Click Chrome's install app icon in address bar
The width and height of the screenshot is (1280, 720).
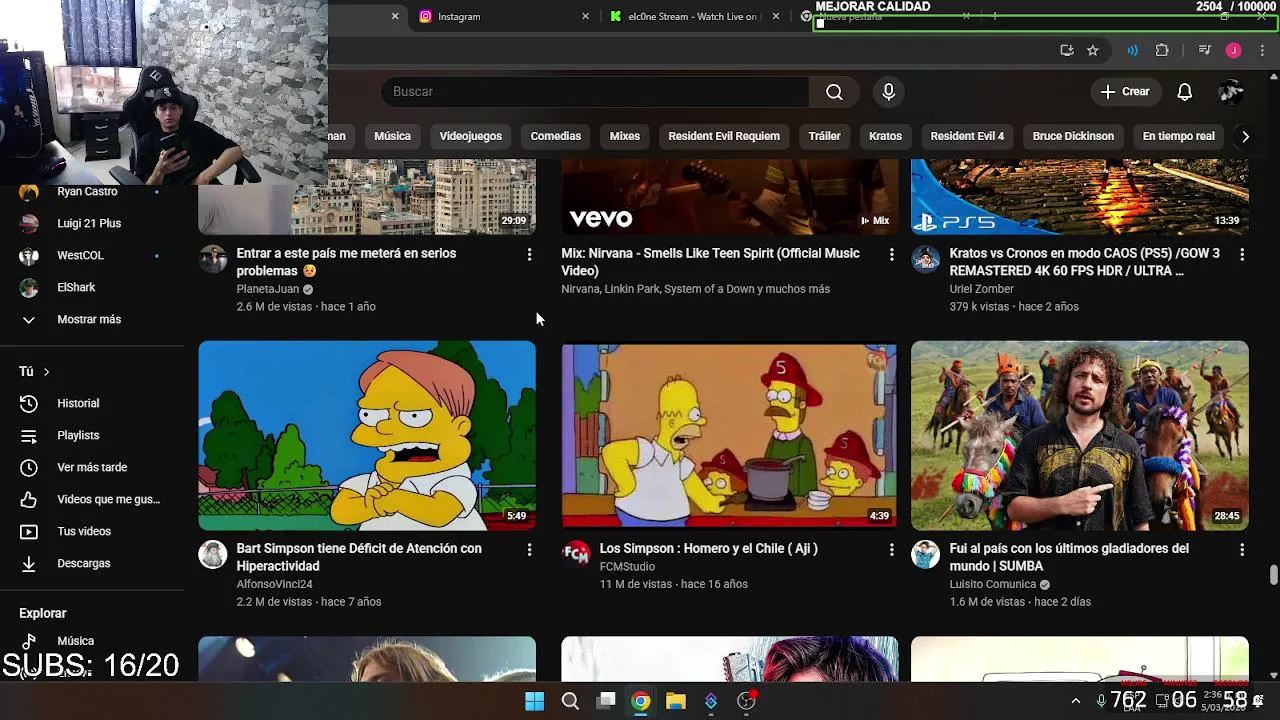coord(1067,50)
